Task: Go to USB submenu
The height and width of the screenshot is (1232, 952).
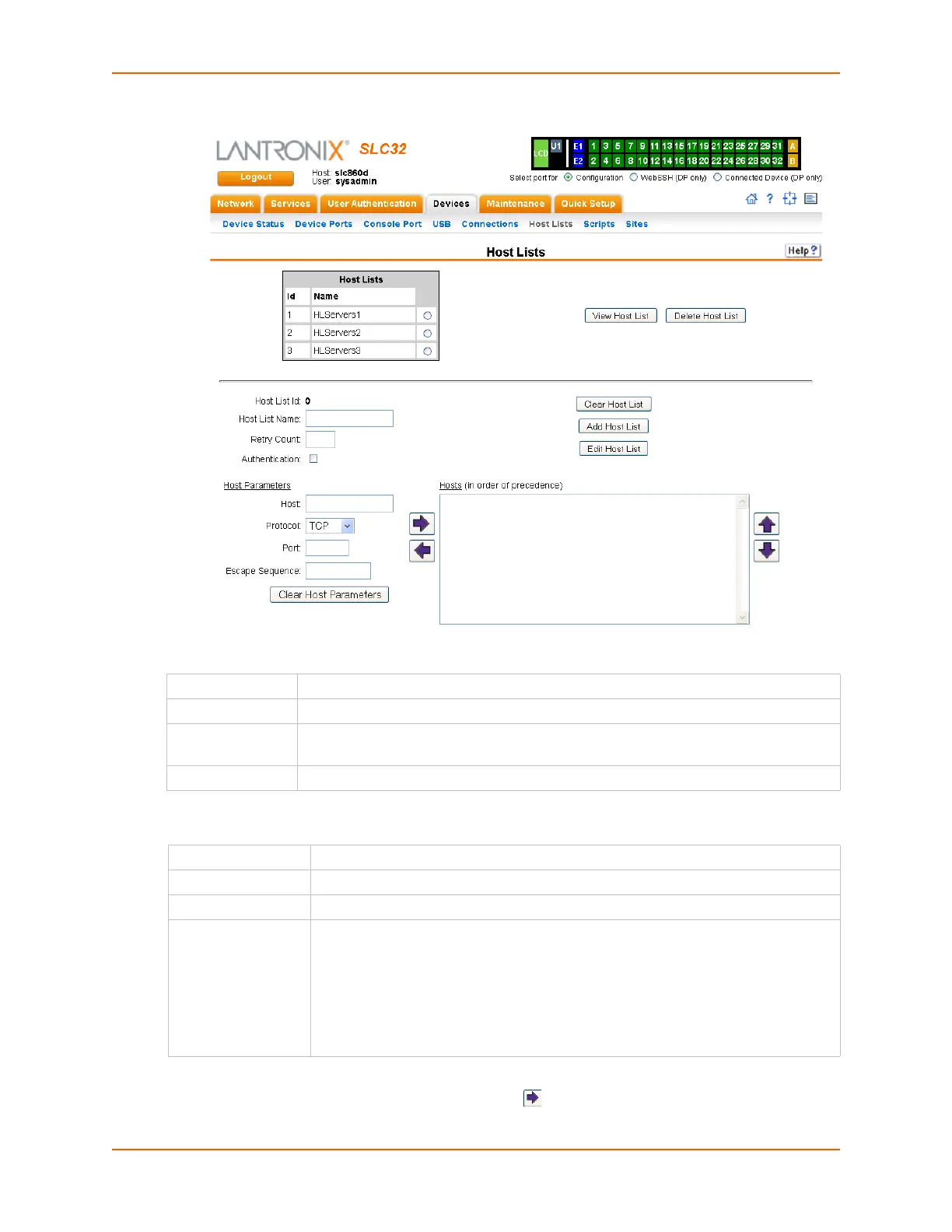Action: coord(442,224)
